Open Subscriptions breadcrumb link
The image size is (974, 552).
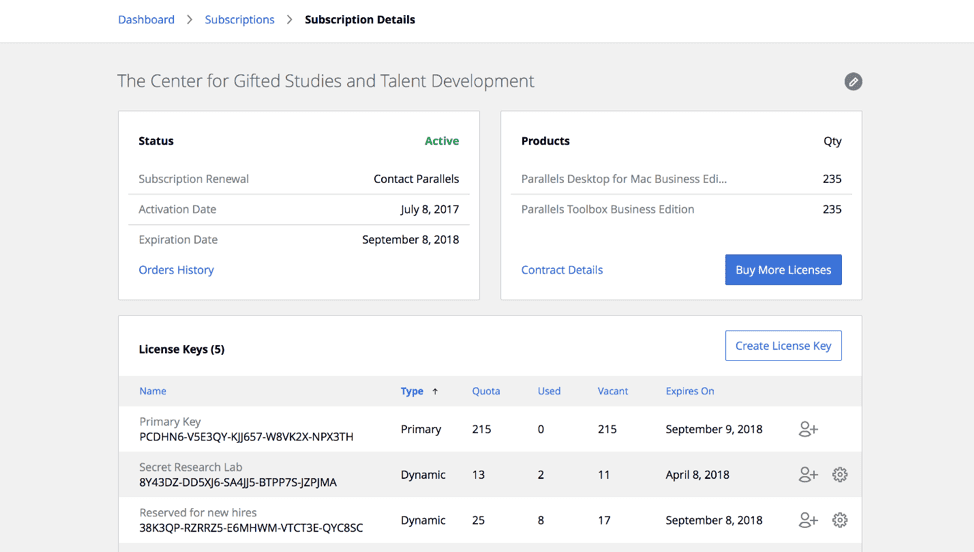pos(240,19)
